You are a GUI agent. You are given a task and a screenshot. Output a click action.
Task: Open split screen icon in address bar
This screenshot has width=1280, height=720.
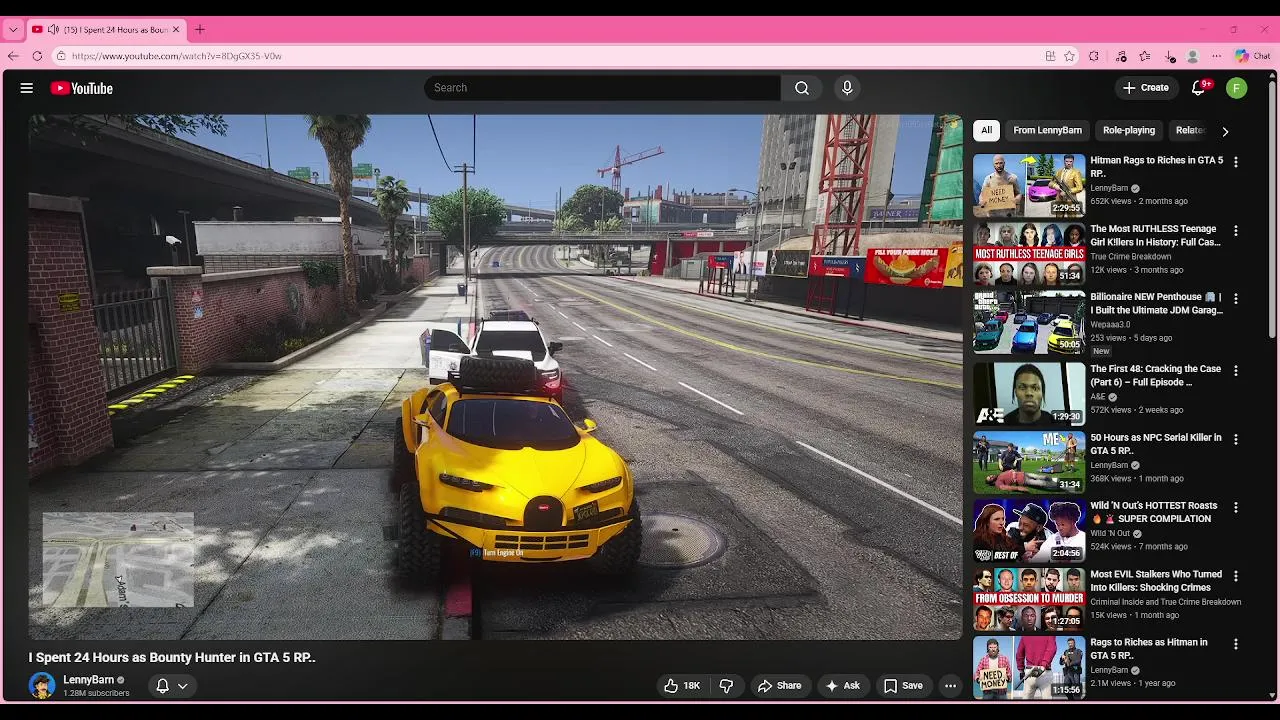(x=1050, y=56)
